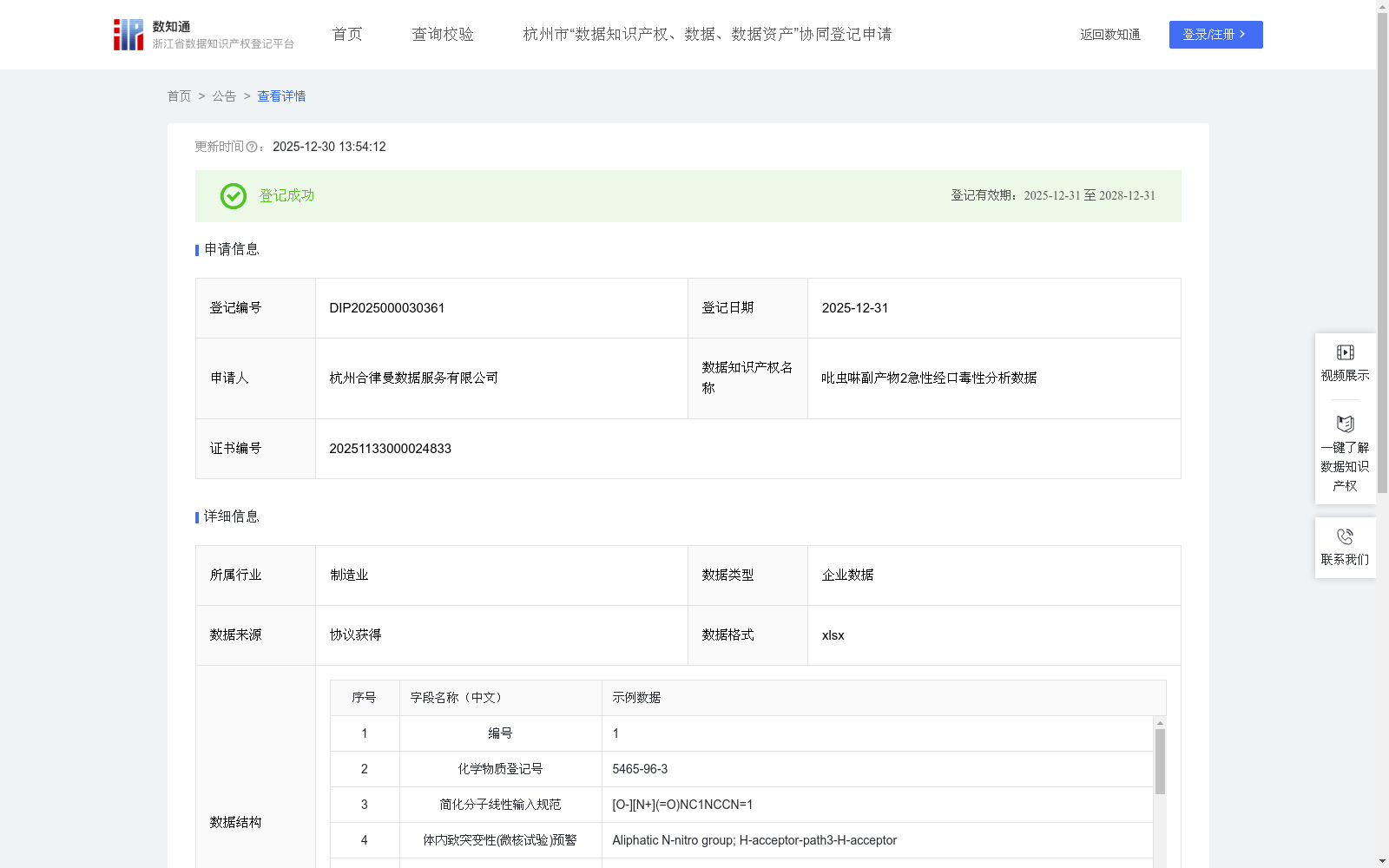This screenshot has width=1389, height=868.
Task: Click the 查看详情 breadcrumb item
Action: tap(281, 96)
